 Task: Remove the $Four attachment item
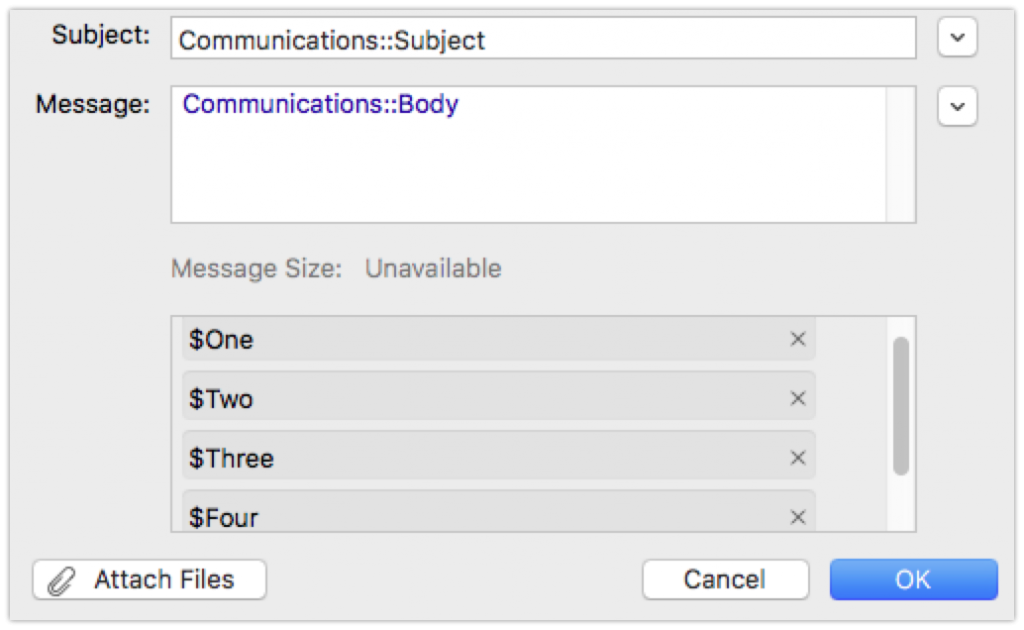coord(798,517)
